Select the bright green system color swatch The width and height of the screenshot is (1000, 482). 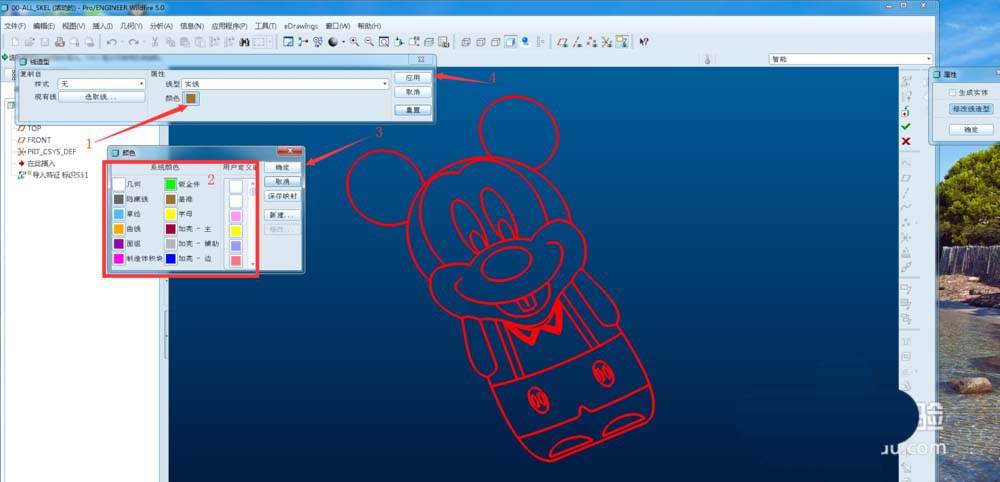coord(170,184)
